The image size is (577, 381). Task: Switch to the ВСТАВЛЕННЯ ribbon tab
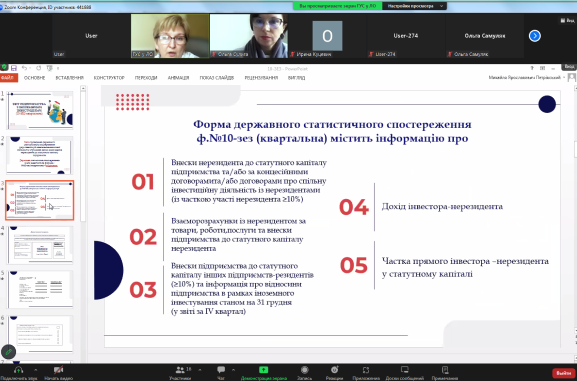[x=70, y=78]
